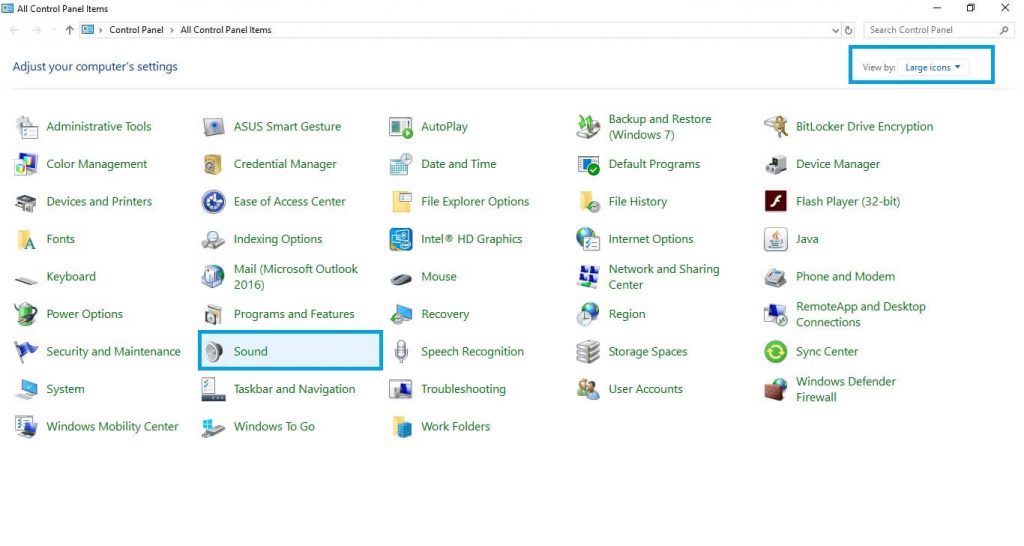Open the Devices and Printers icon
The image size is (1024, 546).
27,202
